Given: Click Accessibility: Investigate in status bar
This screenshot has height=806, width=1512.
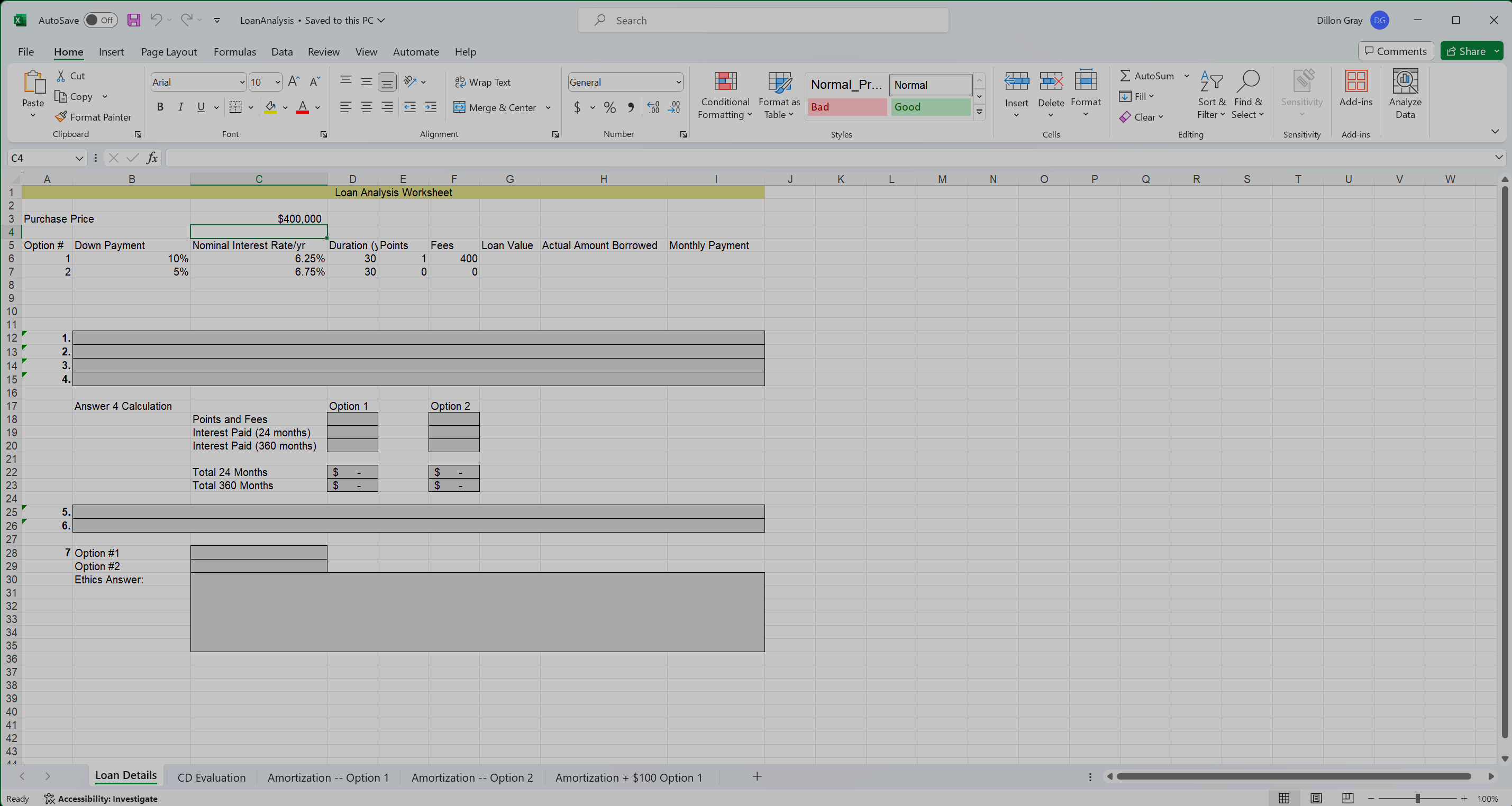Looking at the screenshot, I should coord(101,799).
